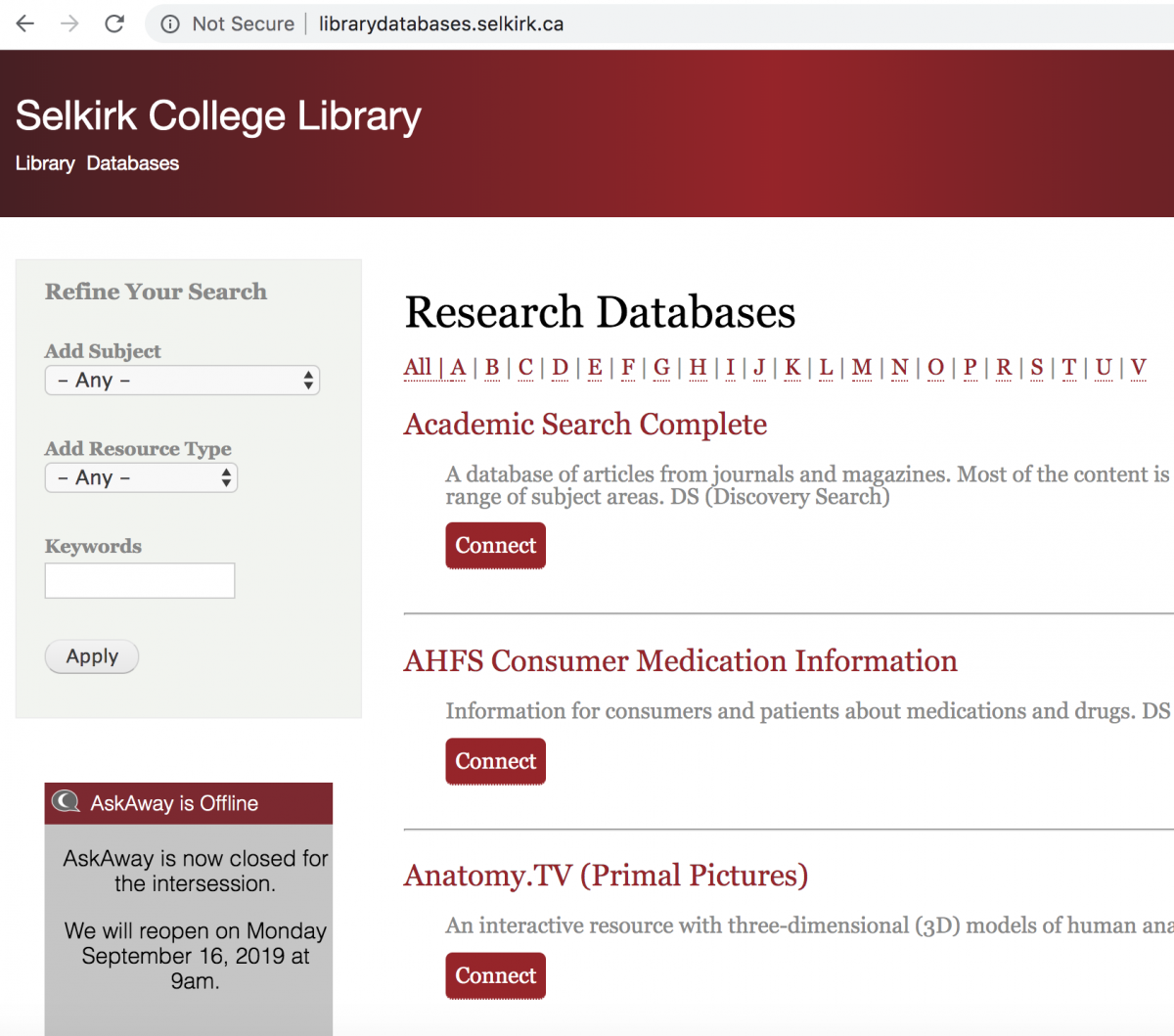1174x1036 pixels.
Task: Click the AskAway chat bubble icon
Action: [66, 802]
